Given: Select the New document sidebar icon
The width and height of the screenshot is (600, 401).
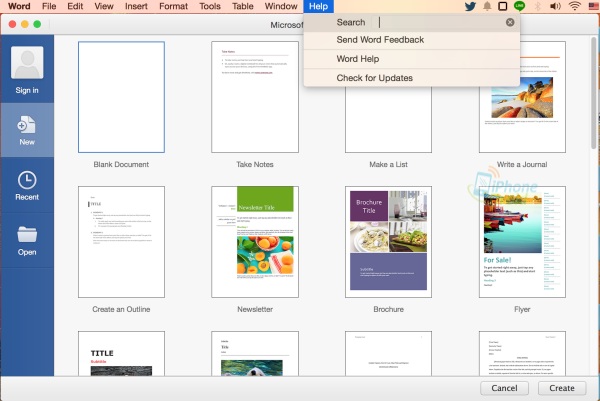Looking at the screenshot, I should click(x=26, y=125).
